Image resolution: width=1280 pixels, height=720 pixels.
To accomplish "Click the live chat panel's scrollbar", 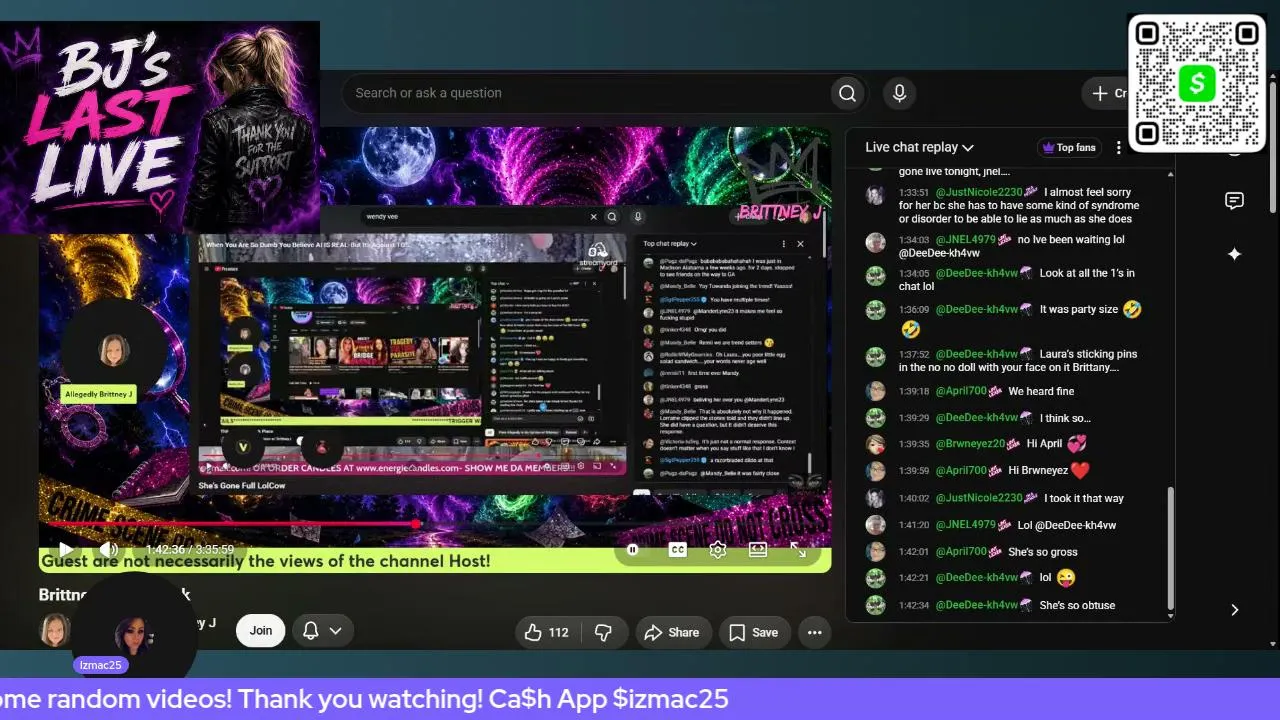I will pos(1171,548).
